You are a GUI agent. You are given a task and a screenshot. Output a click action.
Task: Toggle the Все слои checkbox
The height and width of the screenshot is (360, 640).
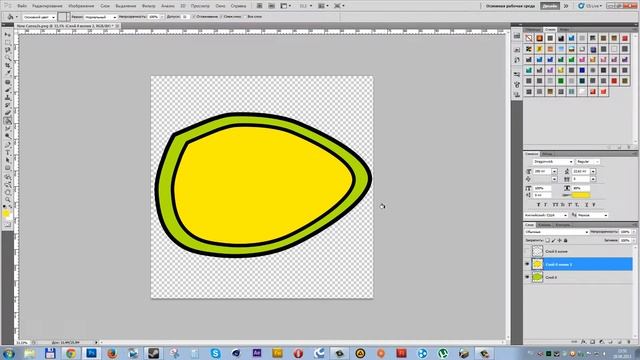245,17
